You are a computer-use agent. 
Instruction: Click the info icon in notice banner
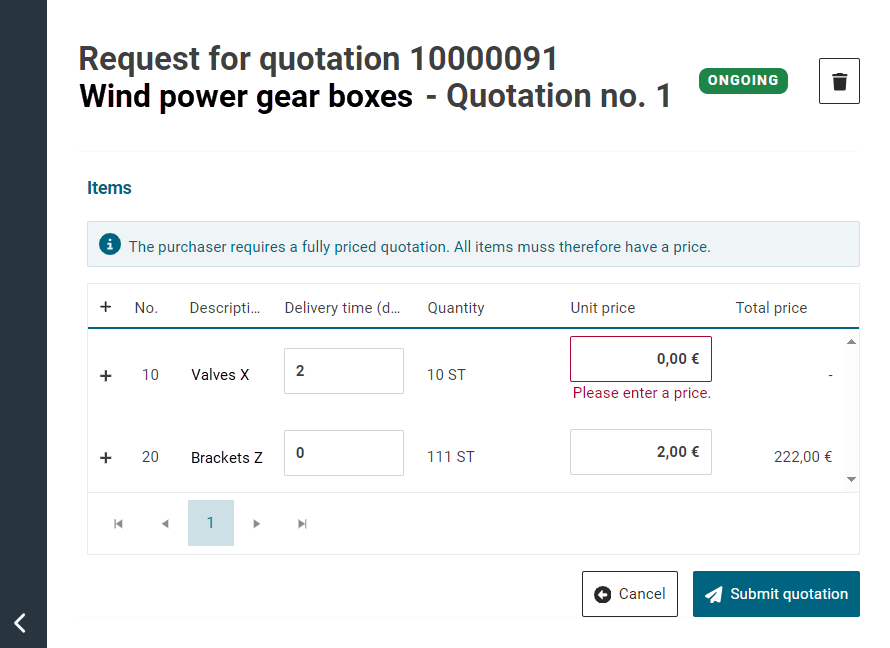pos(109,245)
